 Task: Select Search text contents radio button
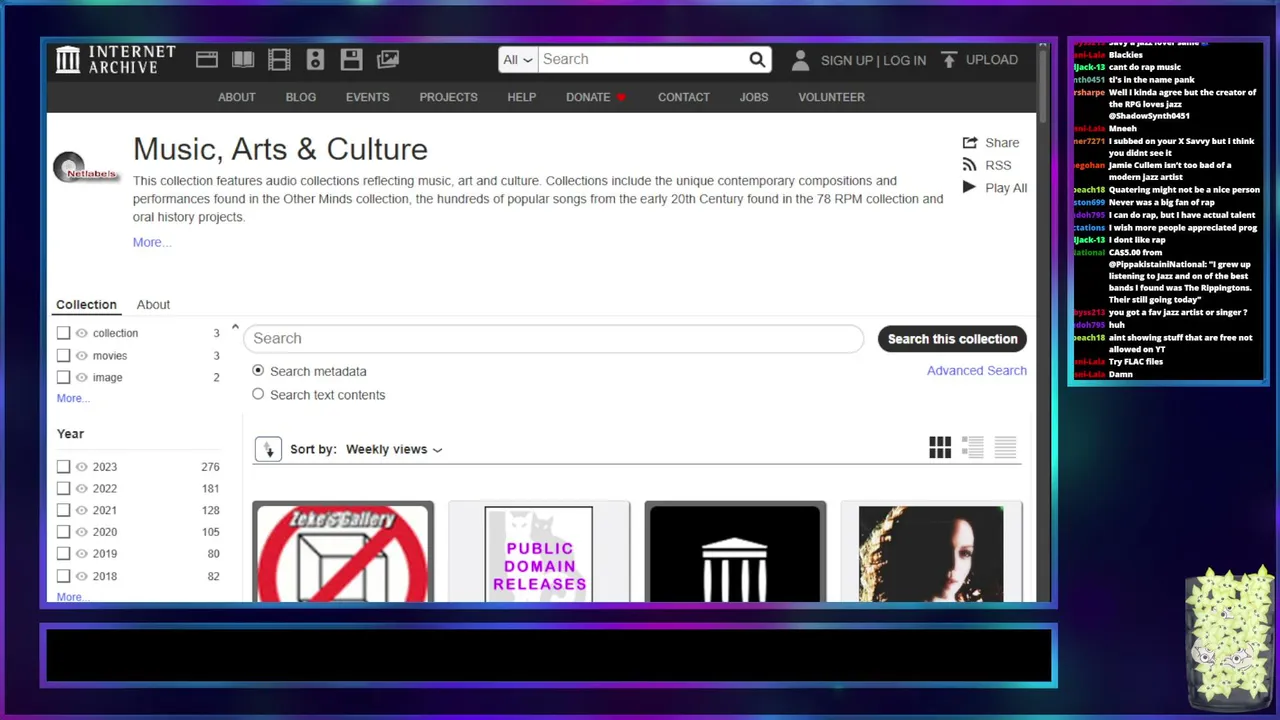(258, 394)
